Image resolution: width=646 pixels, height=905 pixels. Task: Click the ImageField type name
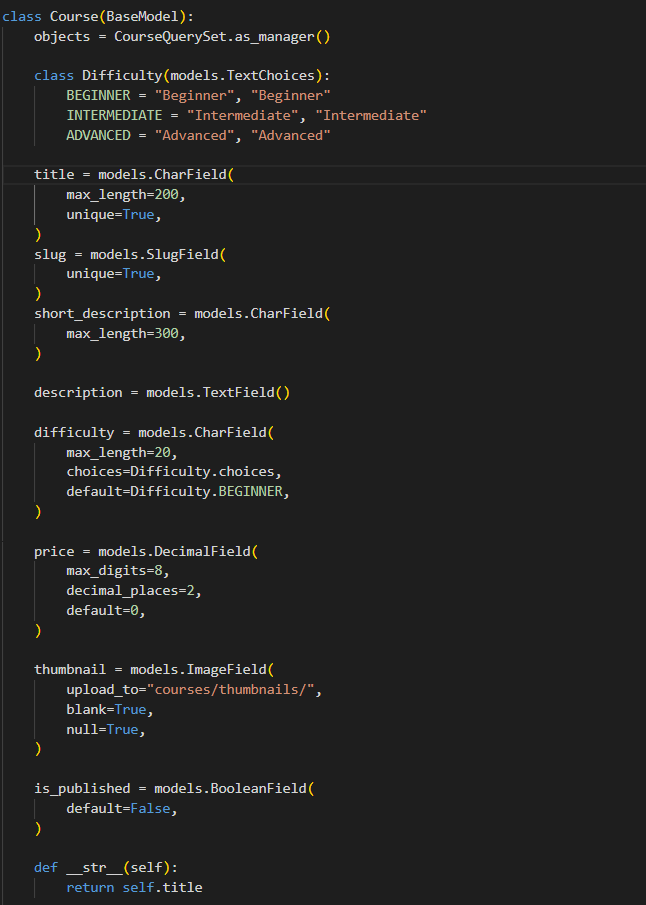pyautogui.click(x=227, y=670)
